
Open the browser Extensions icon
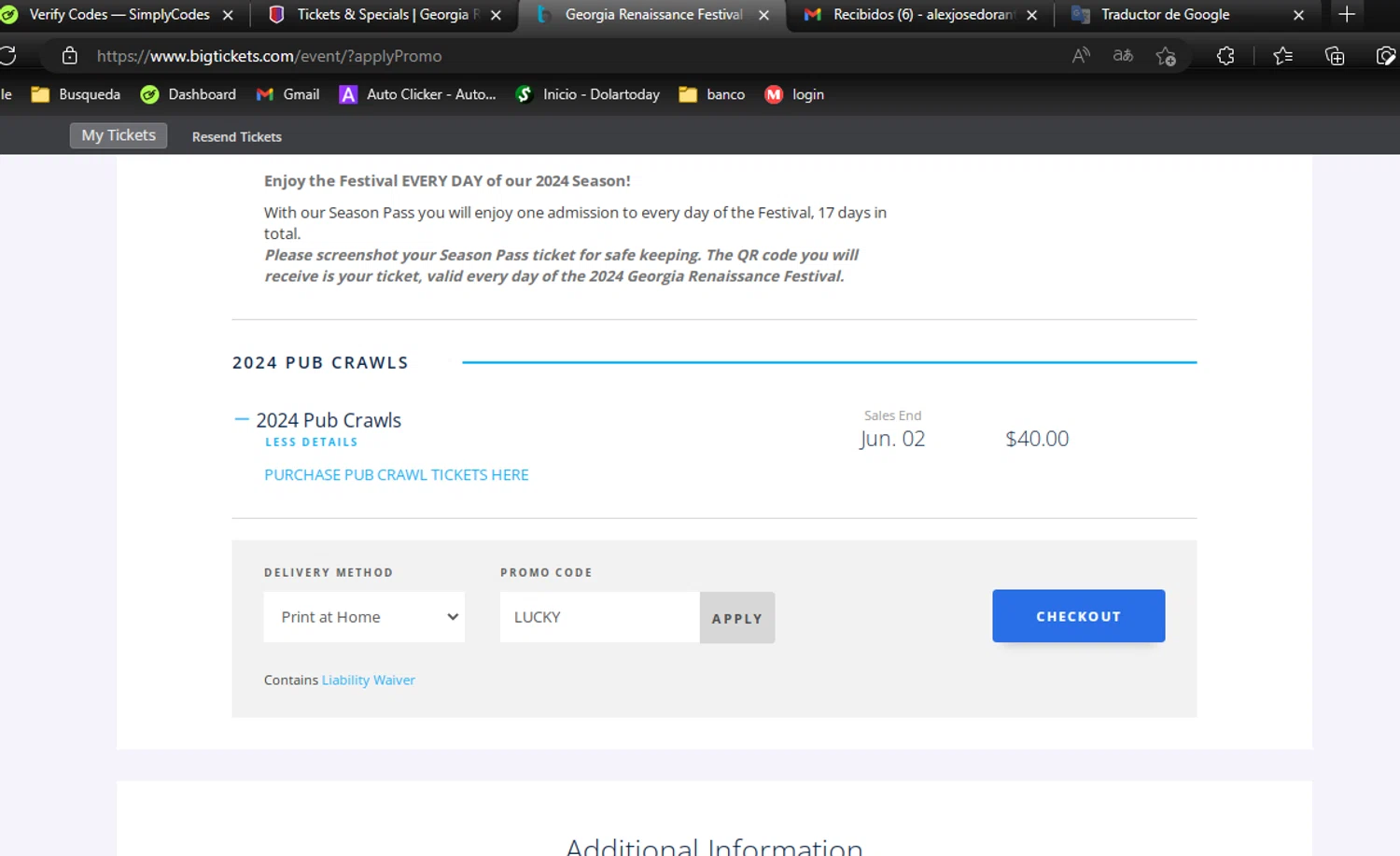tap(1225, 56)
